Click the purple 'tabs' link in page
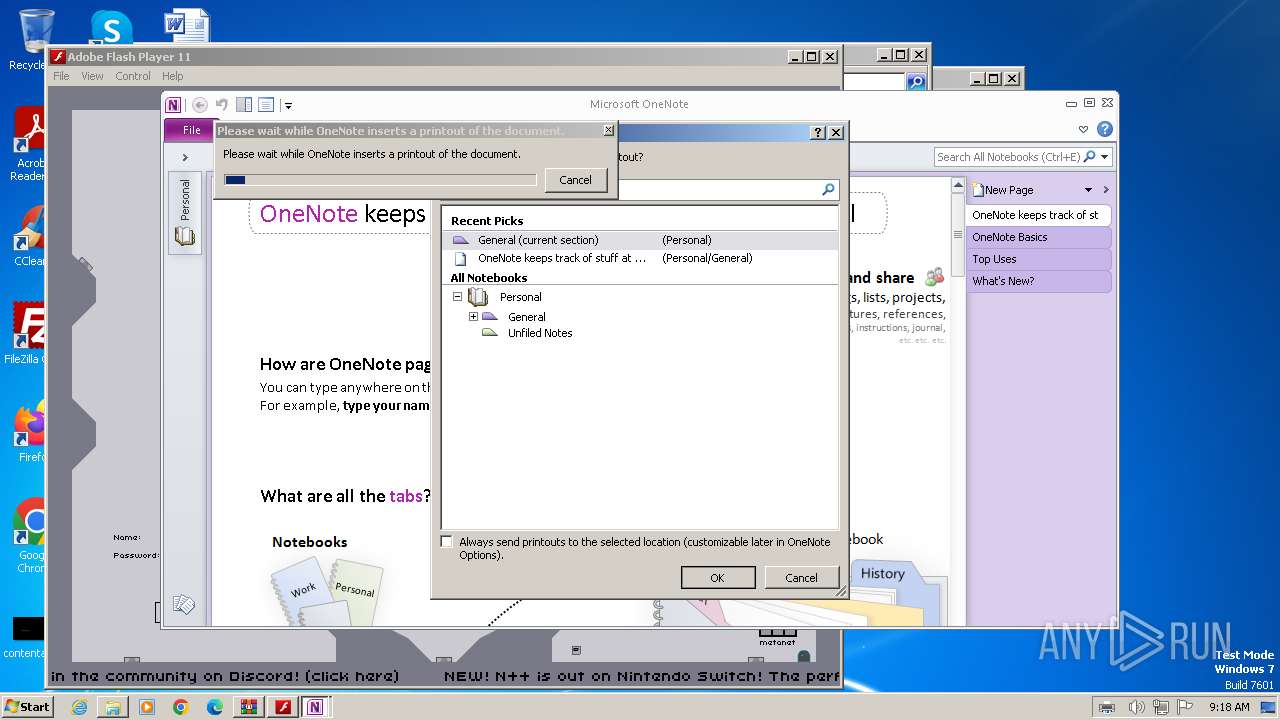The width and height of the screenshot is (1280, 720). [x=406, y=496]
